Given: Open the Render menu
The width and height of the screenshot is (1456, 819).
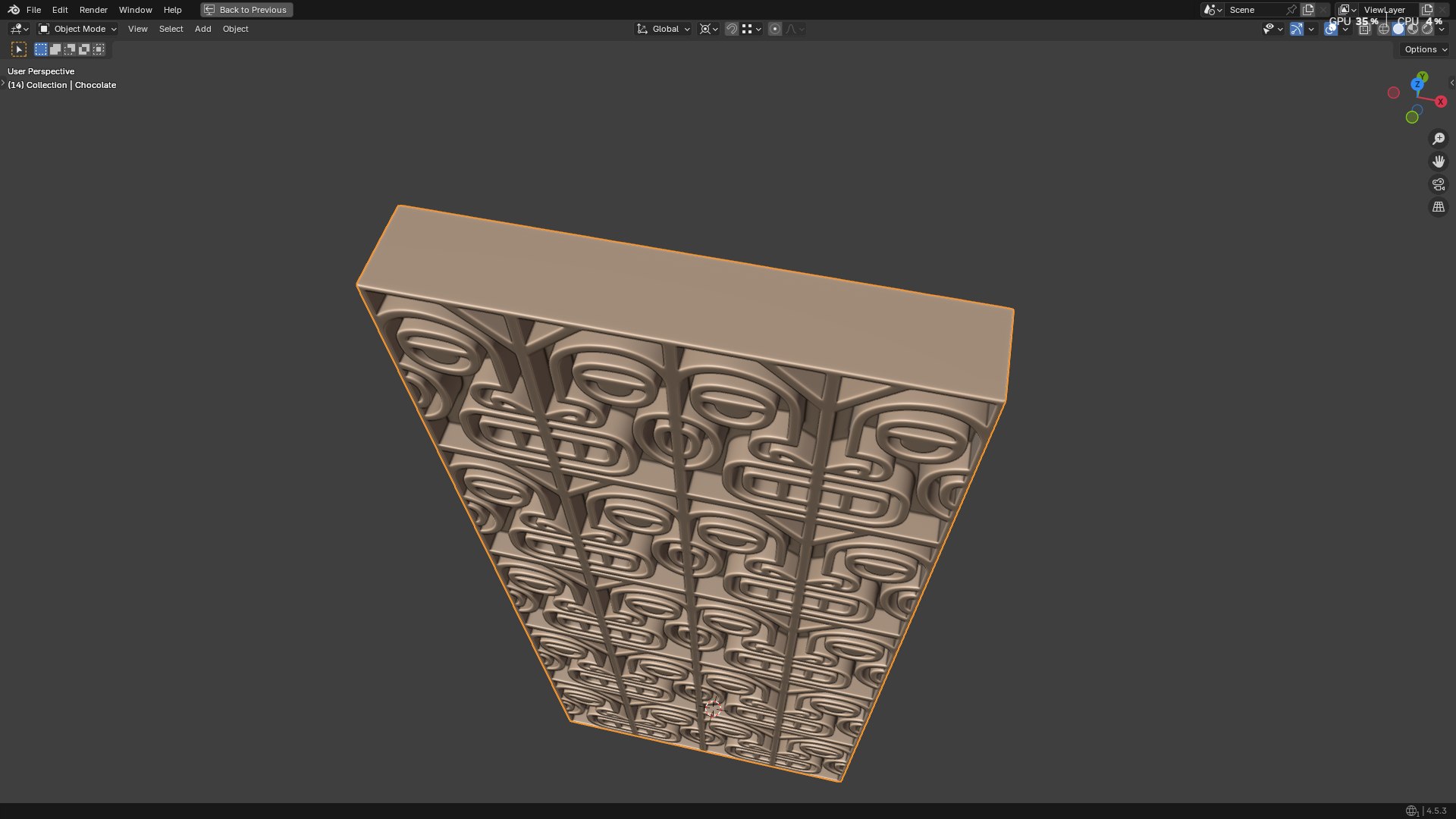Looking at the screenshot, I should click(x=93, y=10).
